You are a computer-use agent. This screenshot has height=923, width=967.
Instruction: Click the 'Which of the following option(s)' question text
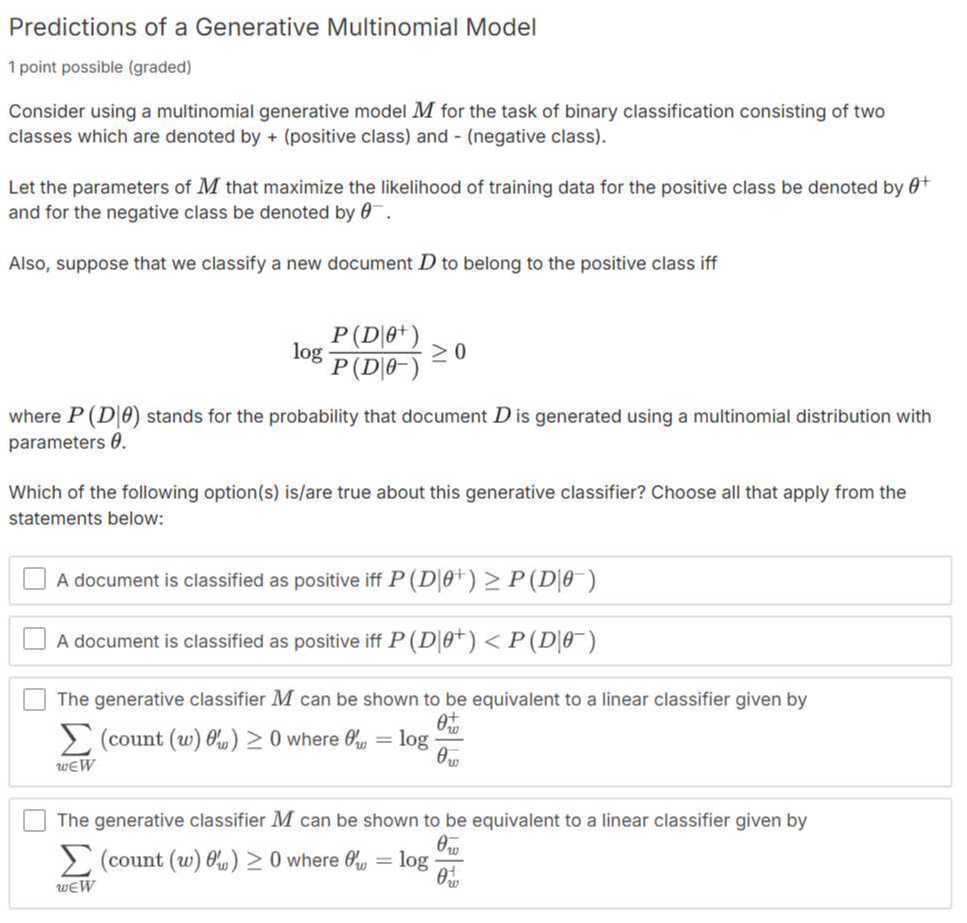point(457,505)
